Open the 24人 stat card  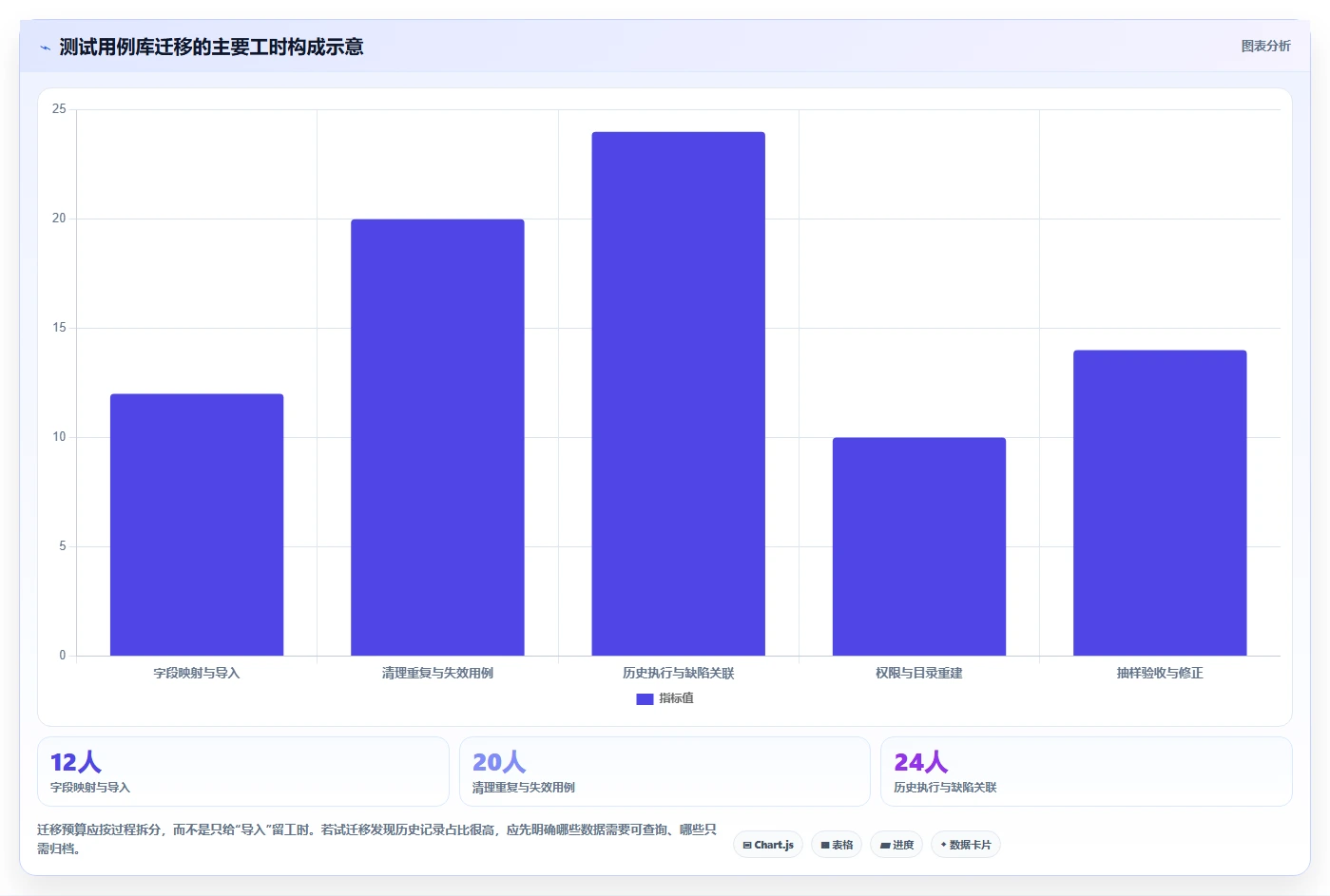click(1087, 772)
